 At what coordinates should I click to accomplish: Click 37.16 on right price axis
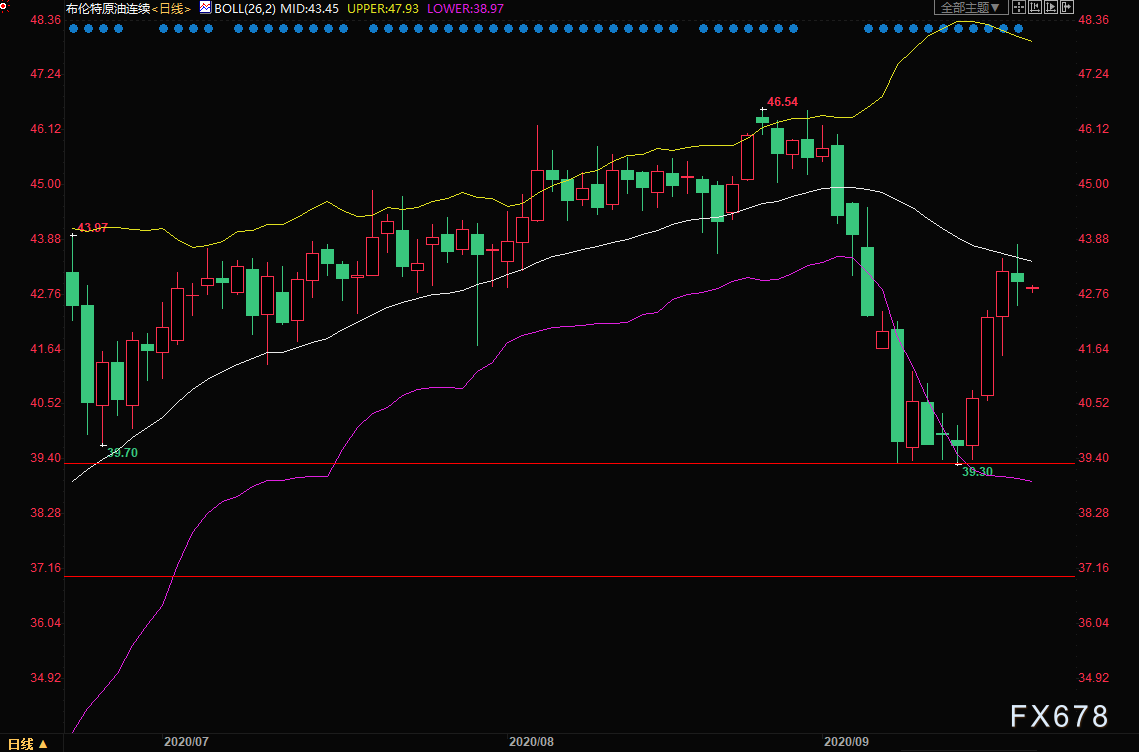(1093, 567)
